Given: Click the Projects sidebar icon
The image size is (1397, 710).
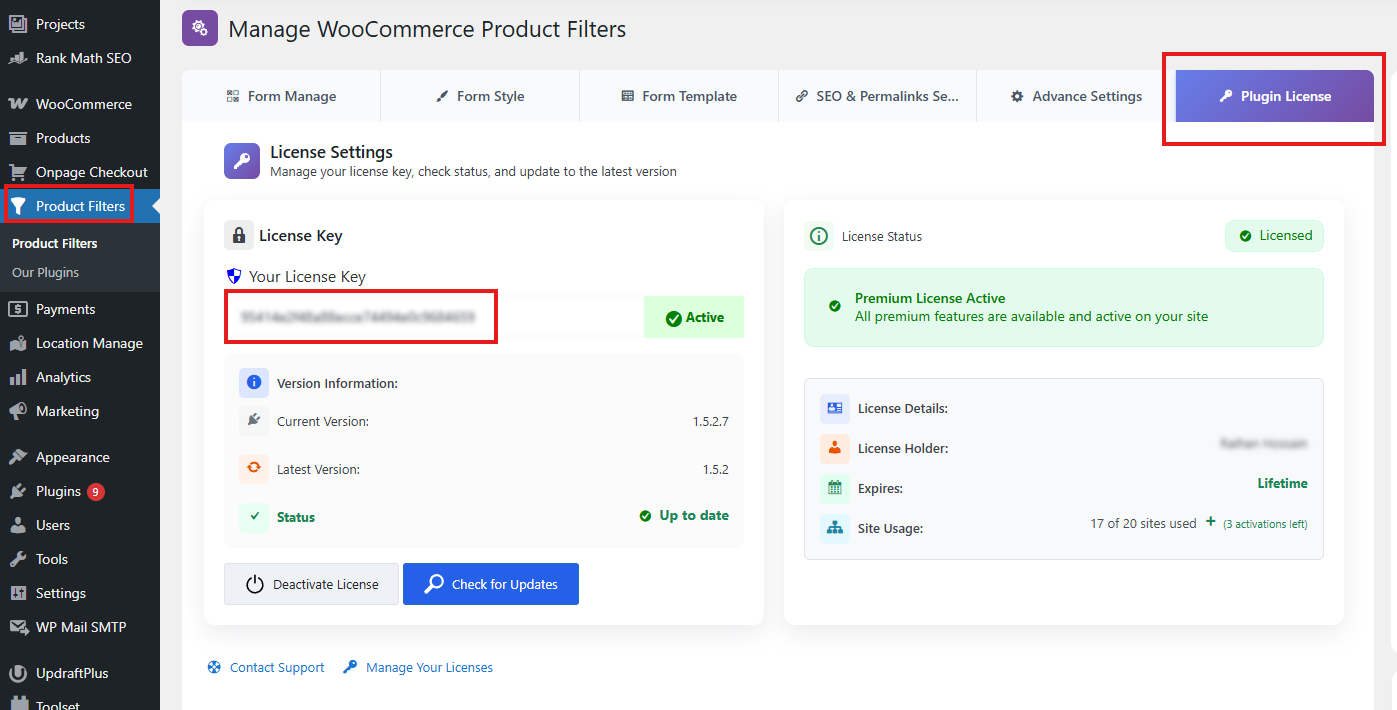Looking at the screenshot, I should [x=18, y=24].
